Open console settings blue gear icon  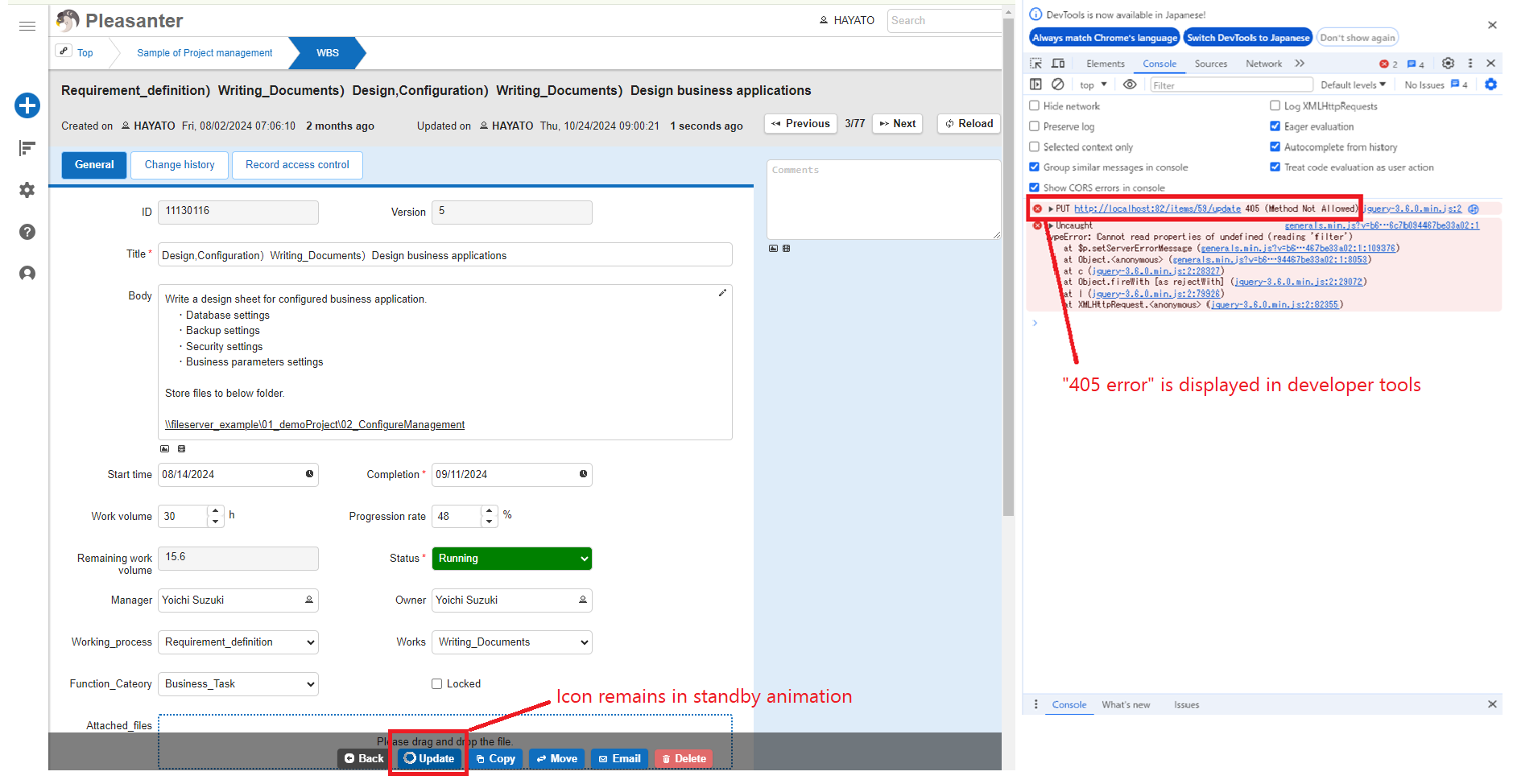point(1490,85)
